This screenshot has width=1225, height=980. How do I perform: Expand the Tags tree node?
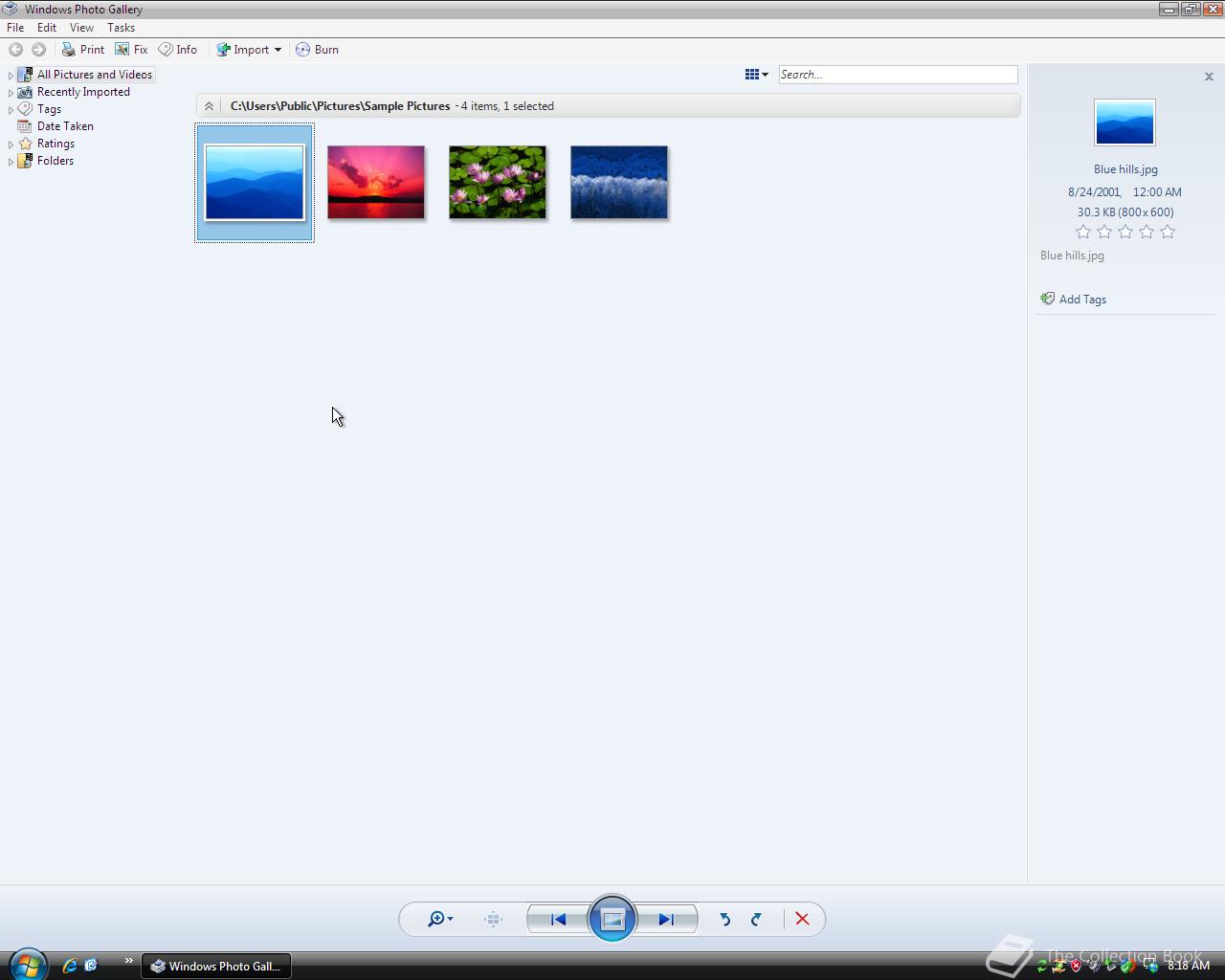(11, 109)
